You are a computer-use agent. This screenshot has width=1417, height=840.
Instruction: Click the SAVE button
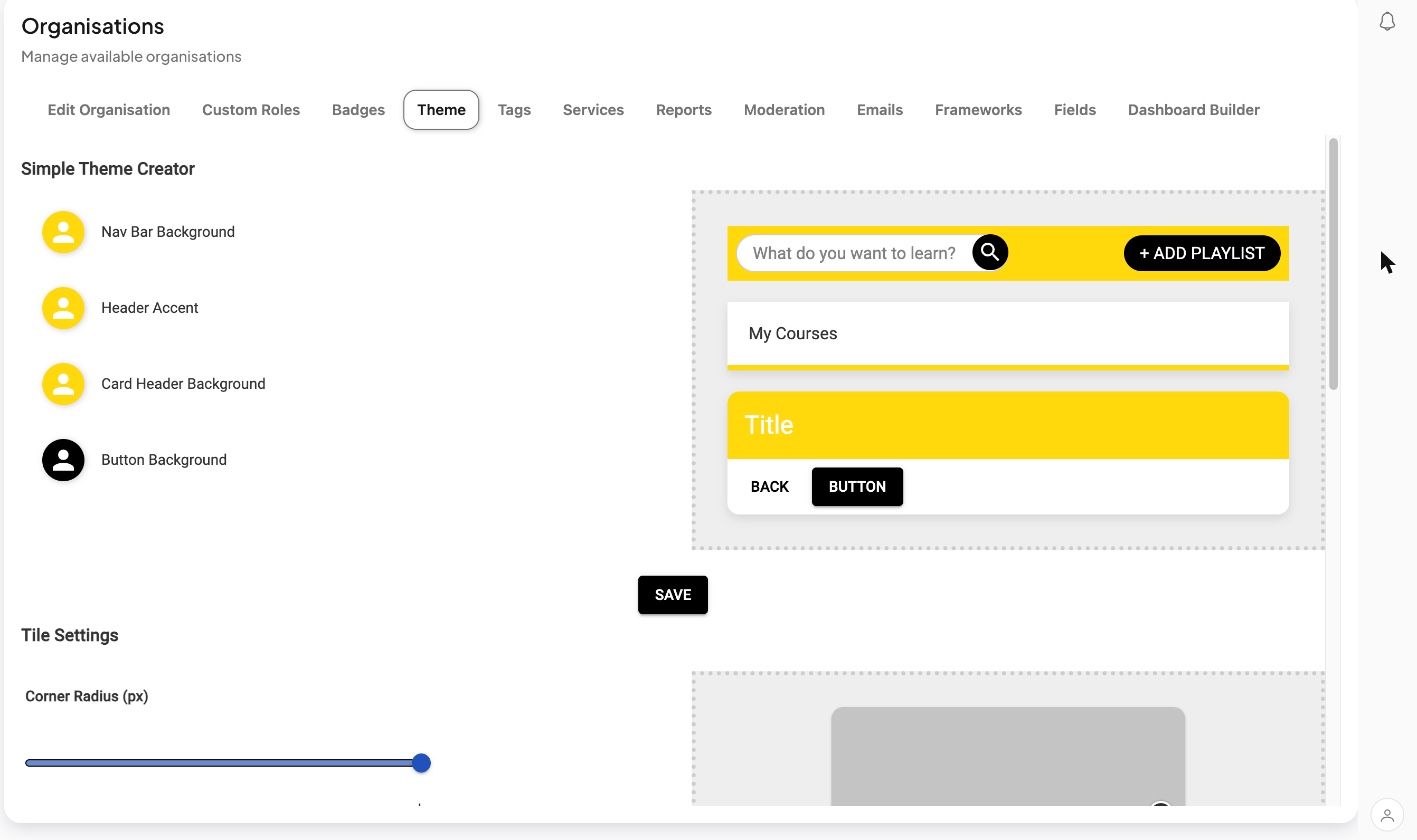coord(673,595)
